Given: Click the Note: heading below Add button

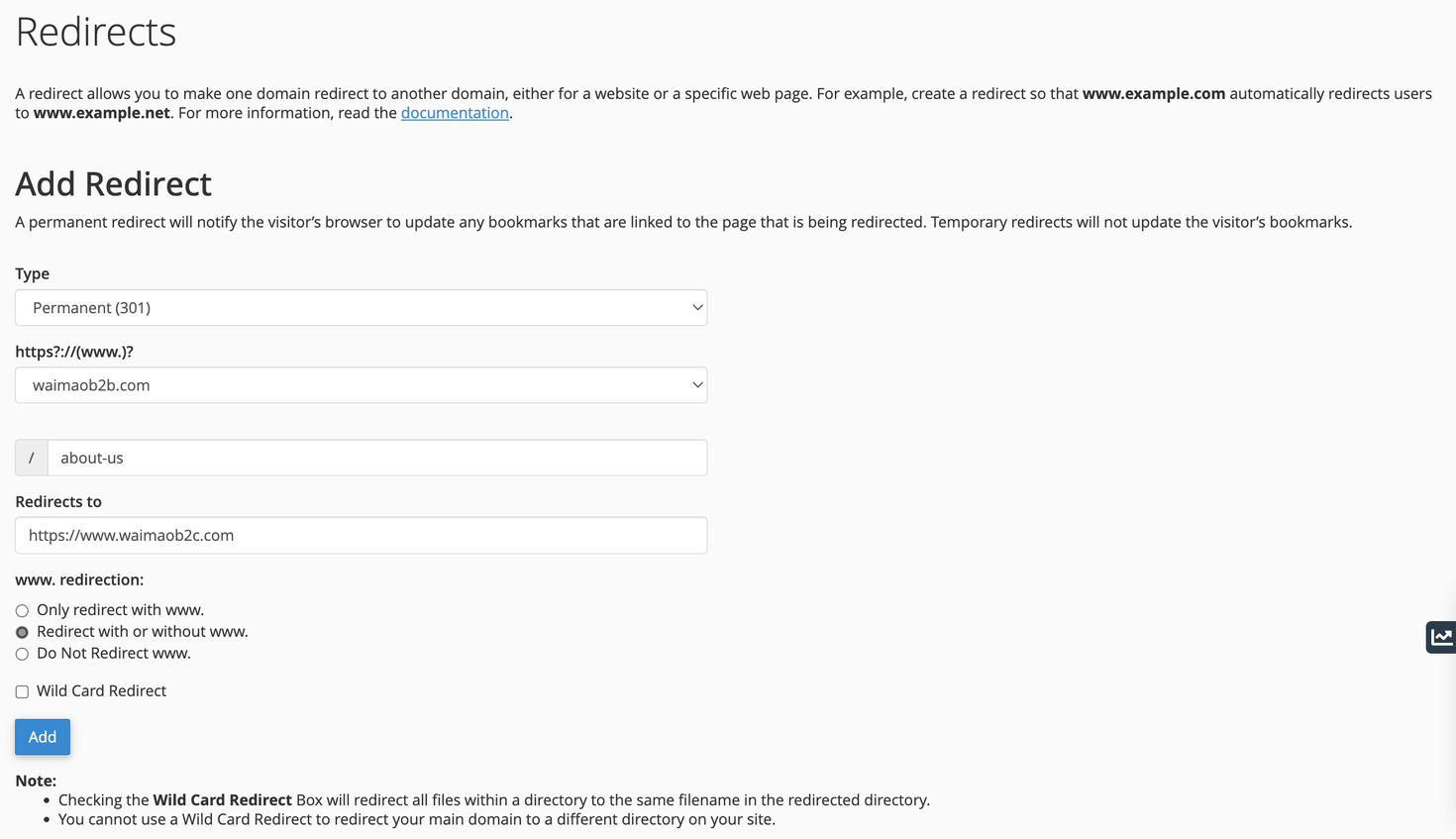Looking at the screenshot, I should [x=36, y=781].
